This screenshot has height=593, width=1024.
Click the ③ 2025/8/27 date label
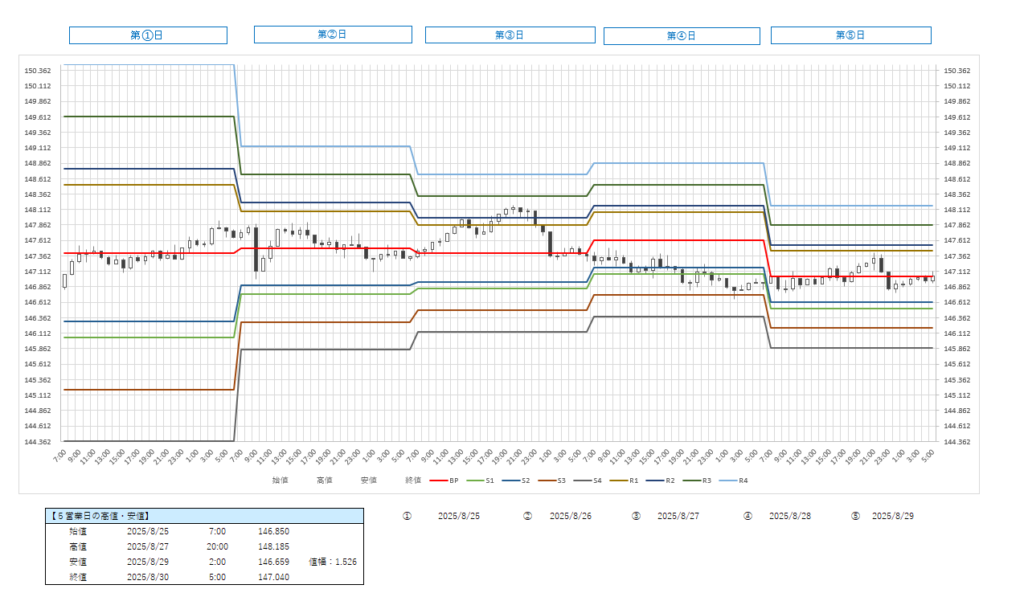[x=677, y=516]
